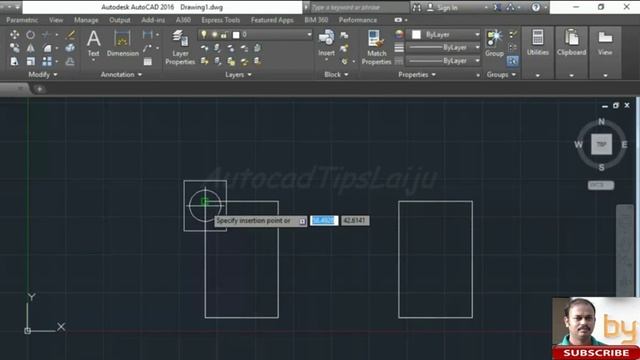This screenshot has height=360, width=640.
Task: Select the Array tool in Modify panel
Action: (47, 62)
